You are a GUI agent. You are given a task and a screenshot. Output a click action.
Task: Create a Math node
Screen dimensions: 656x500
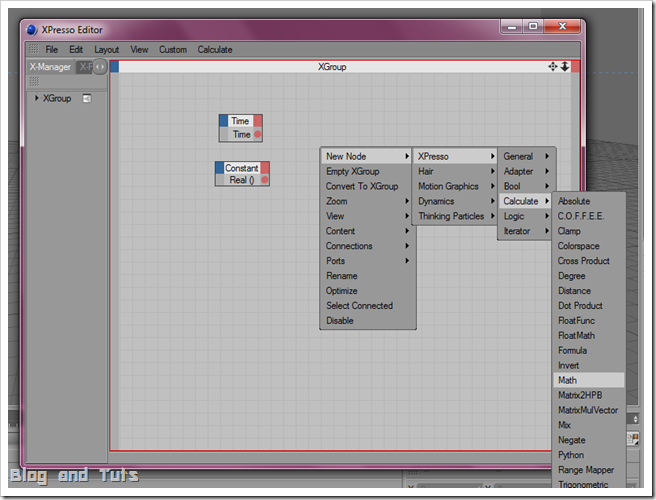click(589, 380)
